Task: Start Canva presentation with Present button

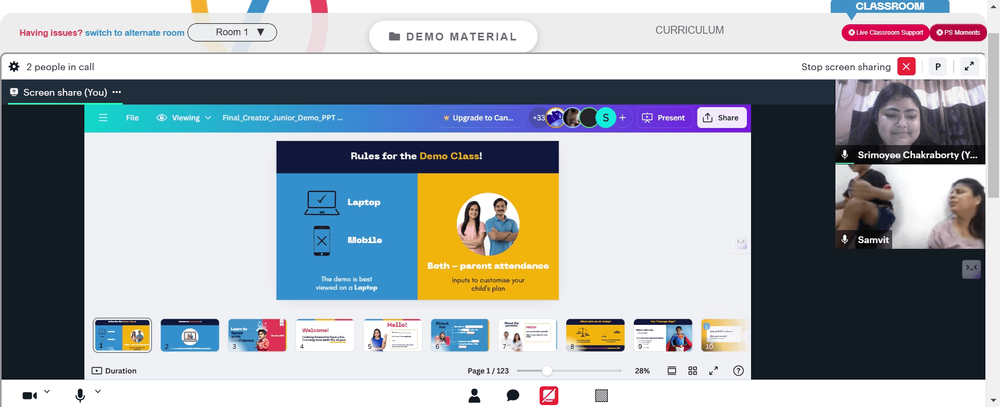Action: [x=665, y=118]
